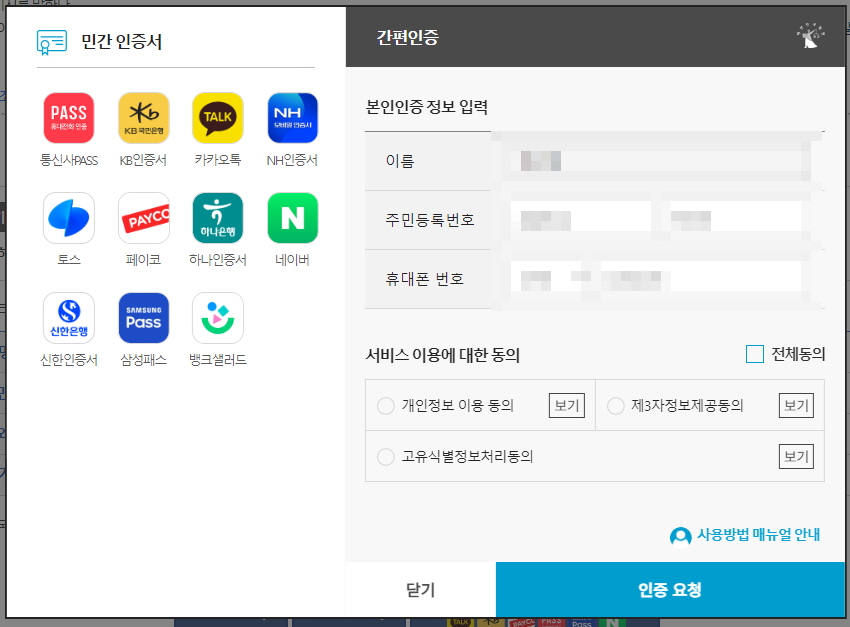850x627 pixels.
Task: Check the 전체동의 checkbox
Action: tap(755, 354)
